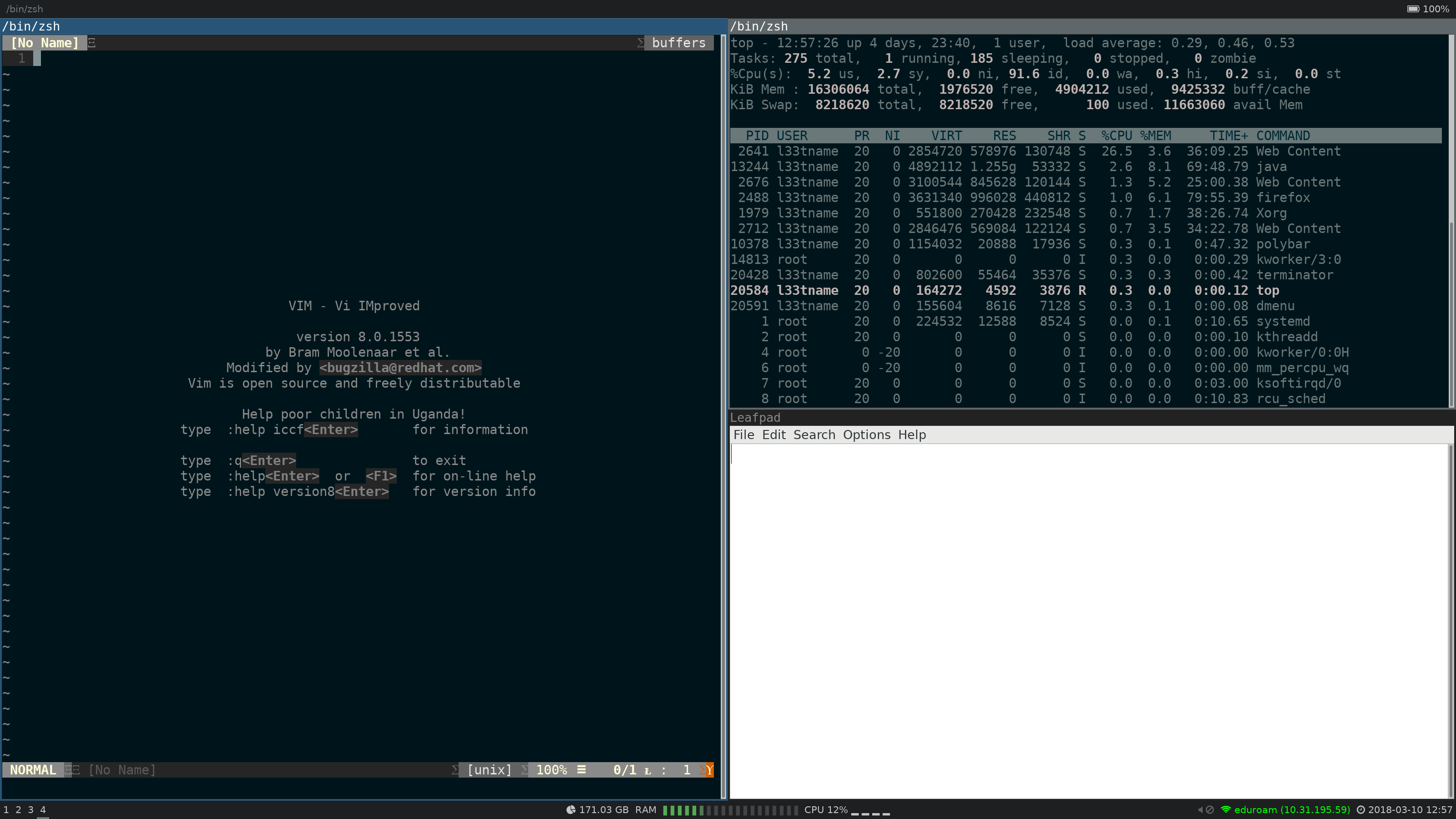1456x819 pixels.
Task: Open the Search menu in Leafpad
Action: [814, 435]
